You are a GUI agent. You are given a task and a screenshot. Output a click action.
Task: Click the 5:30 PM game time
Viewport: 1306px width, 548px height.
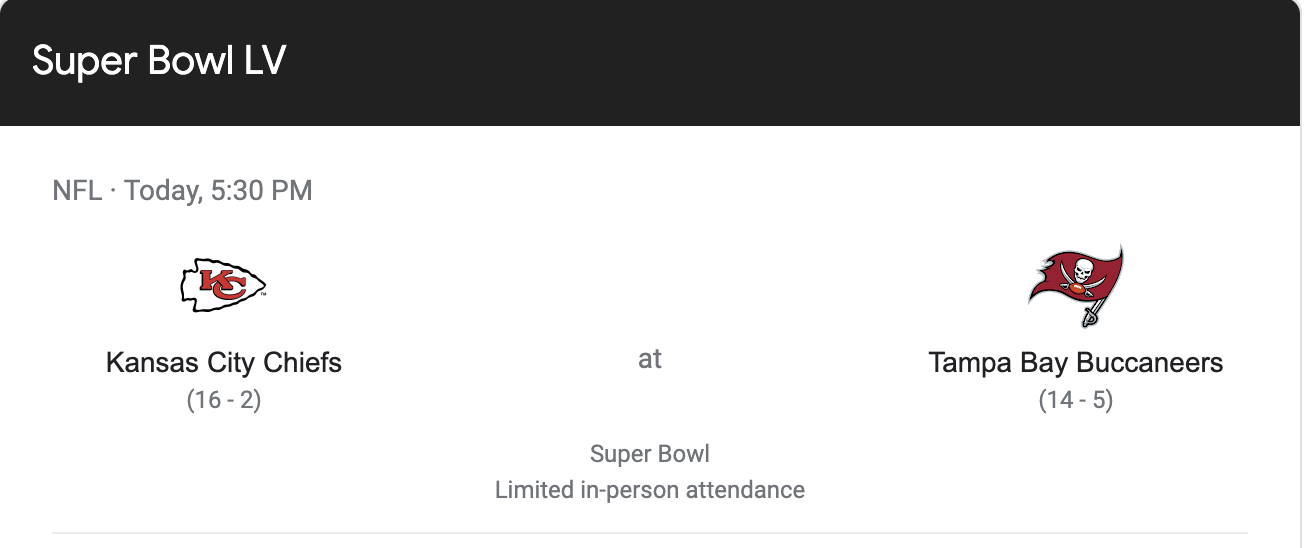coord(262,190)
